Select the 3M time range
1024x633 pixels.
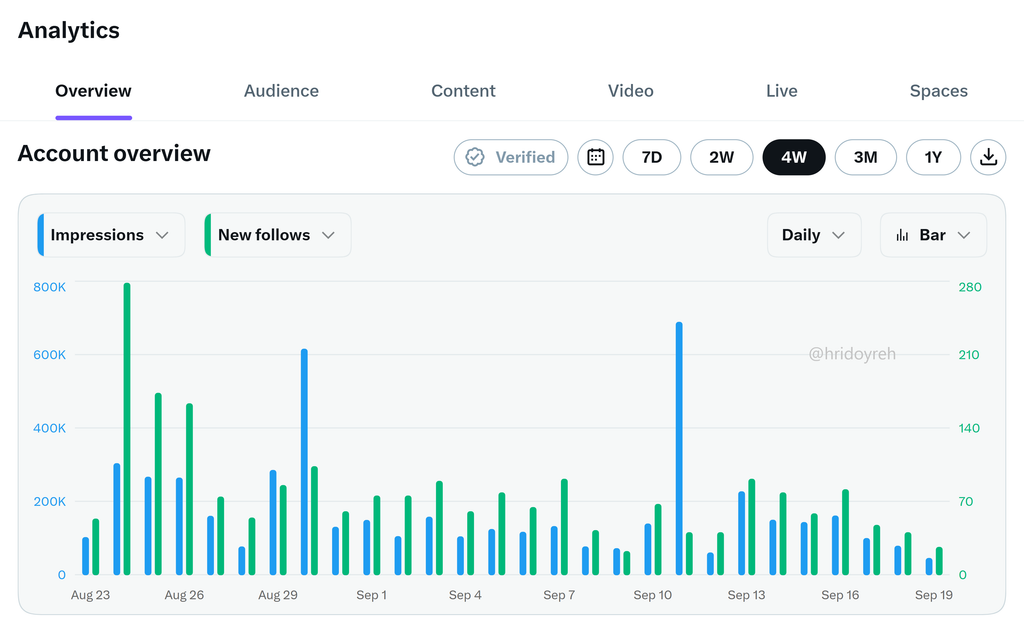(865, 157)
